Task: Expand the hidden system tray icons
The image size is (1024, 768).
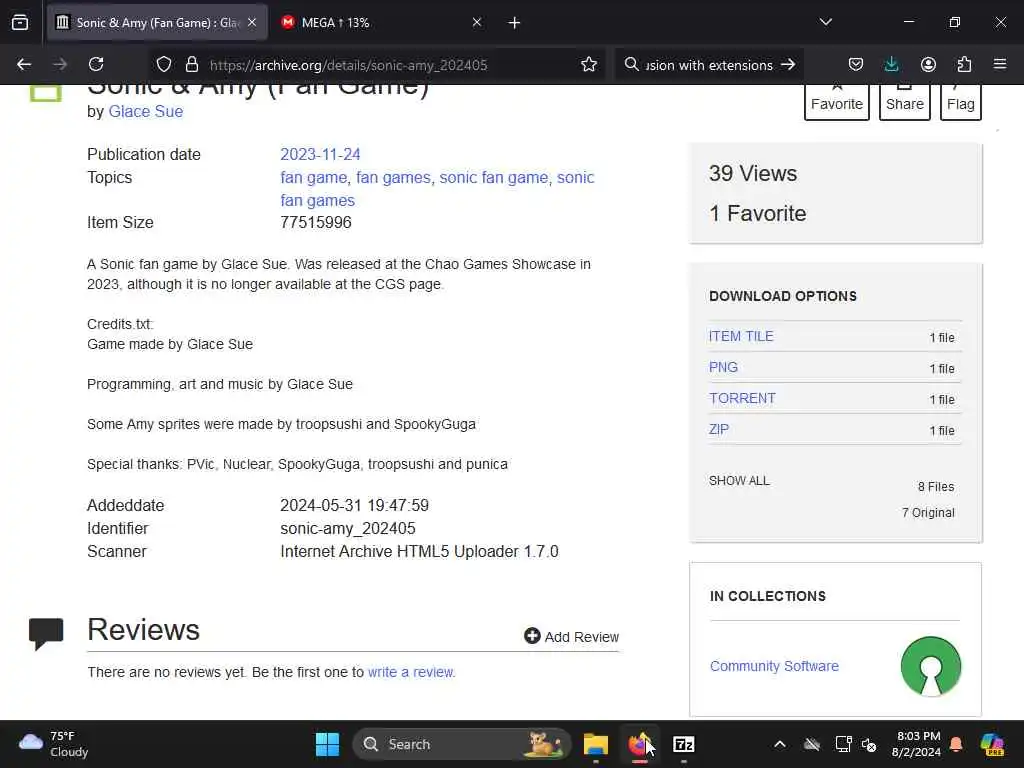Action: coord(780,744)
